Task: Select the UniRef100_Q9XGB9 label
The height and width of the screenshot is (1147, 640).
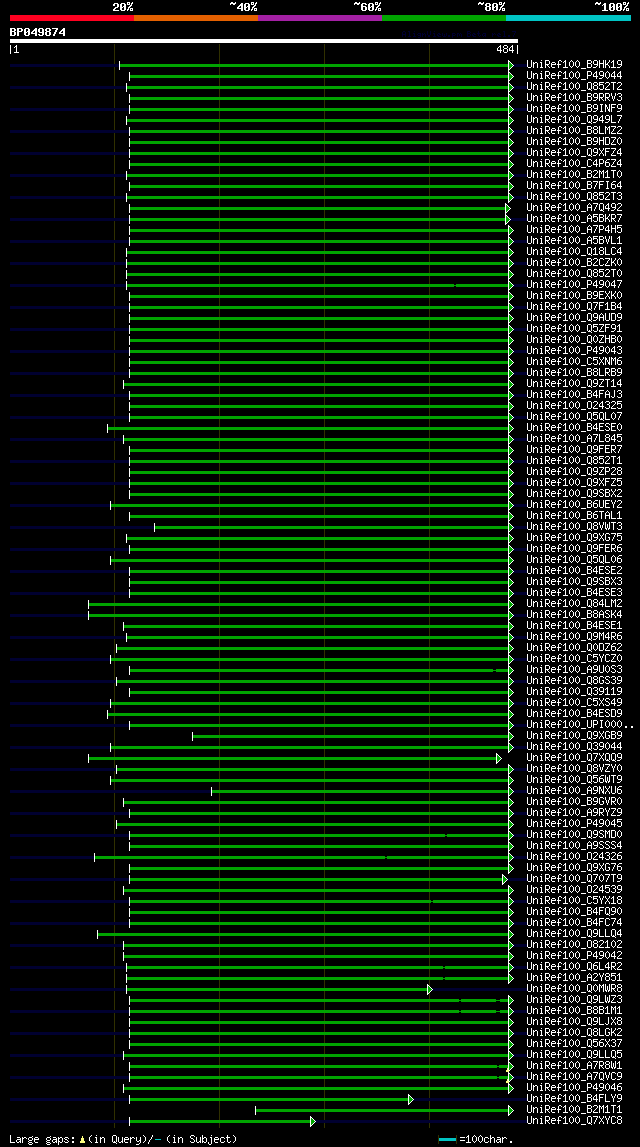Action: [574, 736]
